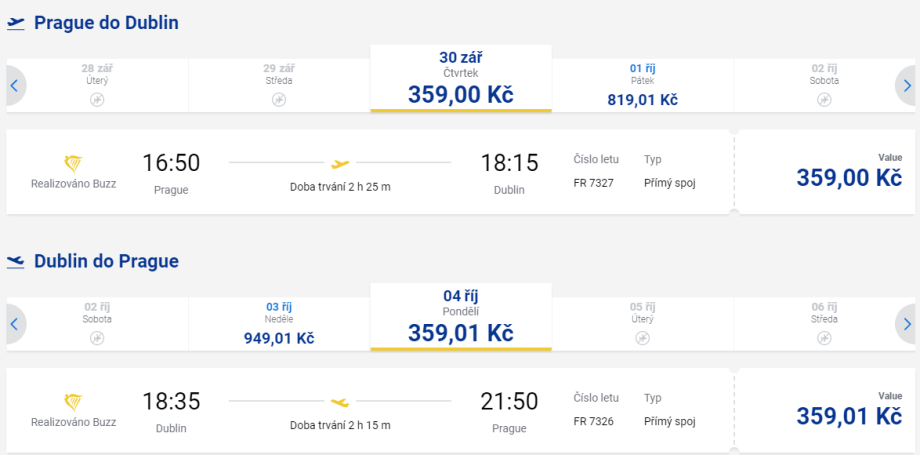Switch to the 03 říj Neděle 949,01 Kč tab
920x455 pixels.
(x=279, y=324)
